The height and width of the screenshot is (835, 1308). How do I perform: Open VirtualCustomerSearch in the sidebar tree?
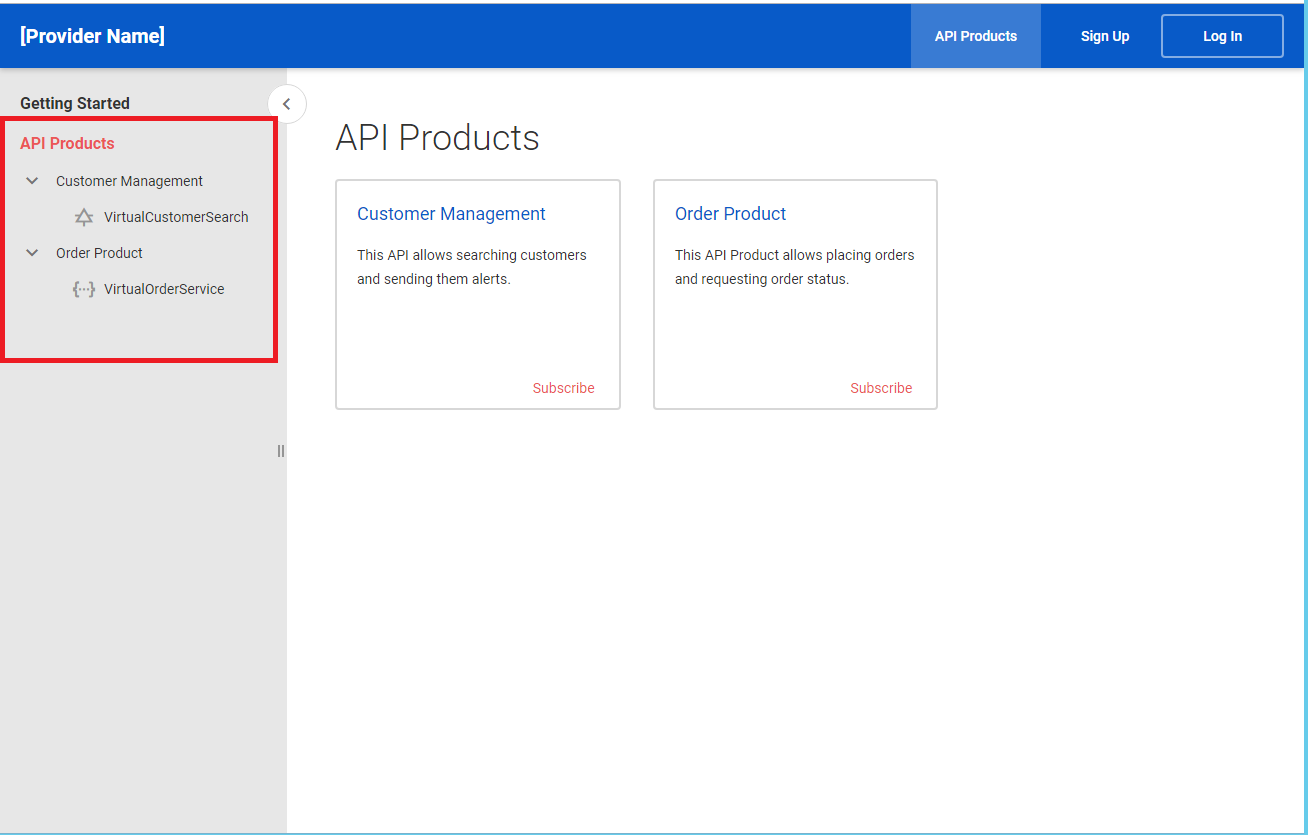176,217
